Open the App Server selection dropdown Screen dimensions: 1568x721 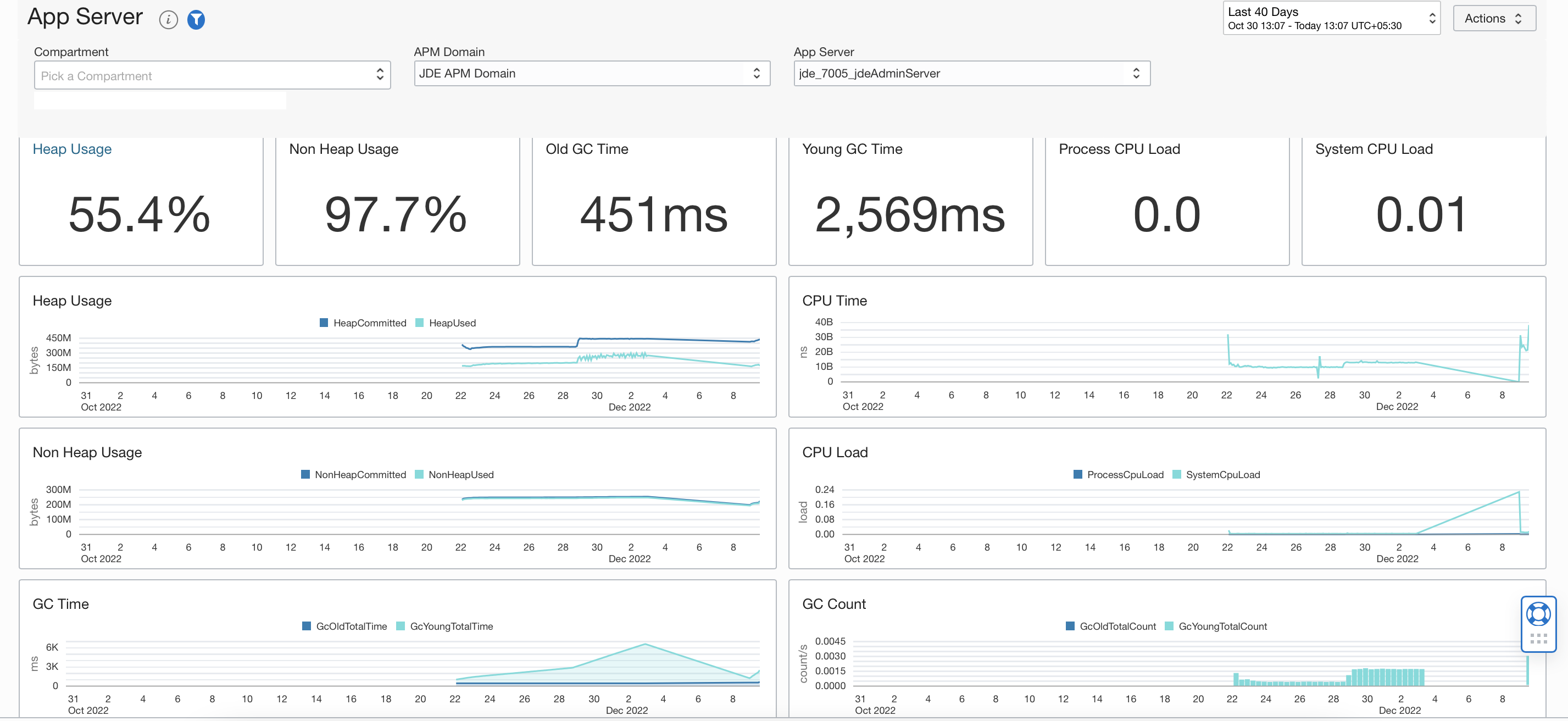point(971,74)
